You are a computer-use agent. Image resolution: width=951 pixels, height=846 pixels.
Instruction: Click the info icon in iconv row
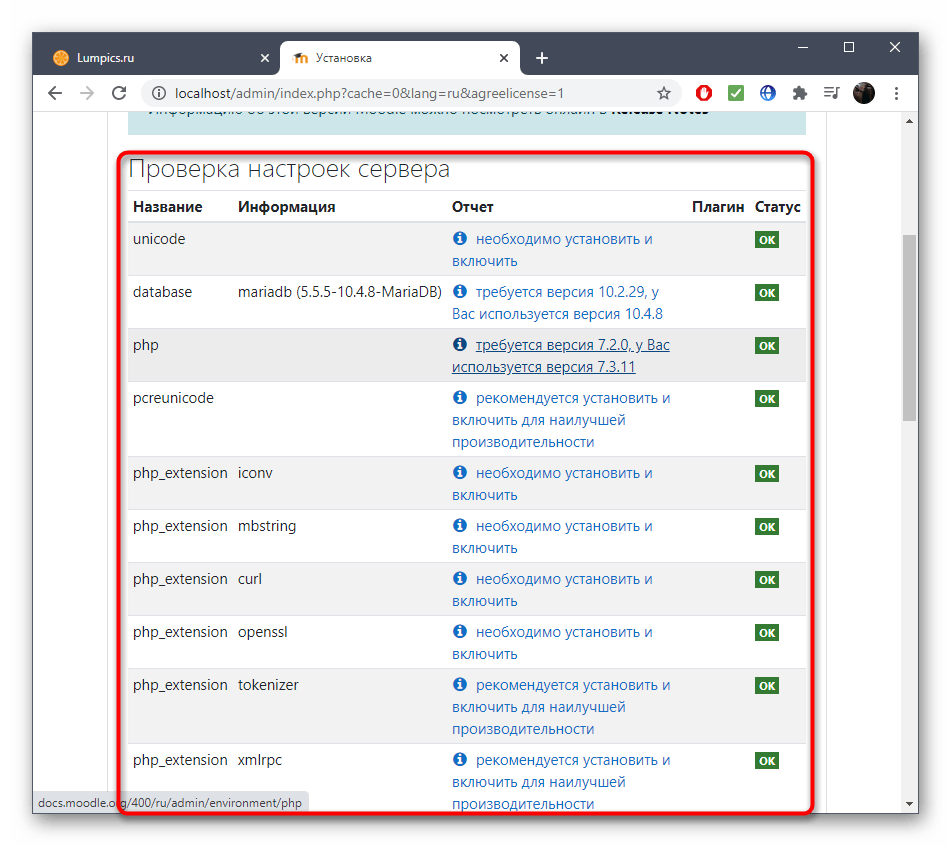[x=460, y=472]
